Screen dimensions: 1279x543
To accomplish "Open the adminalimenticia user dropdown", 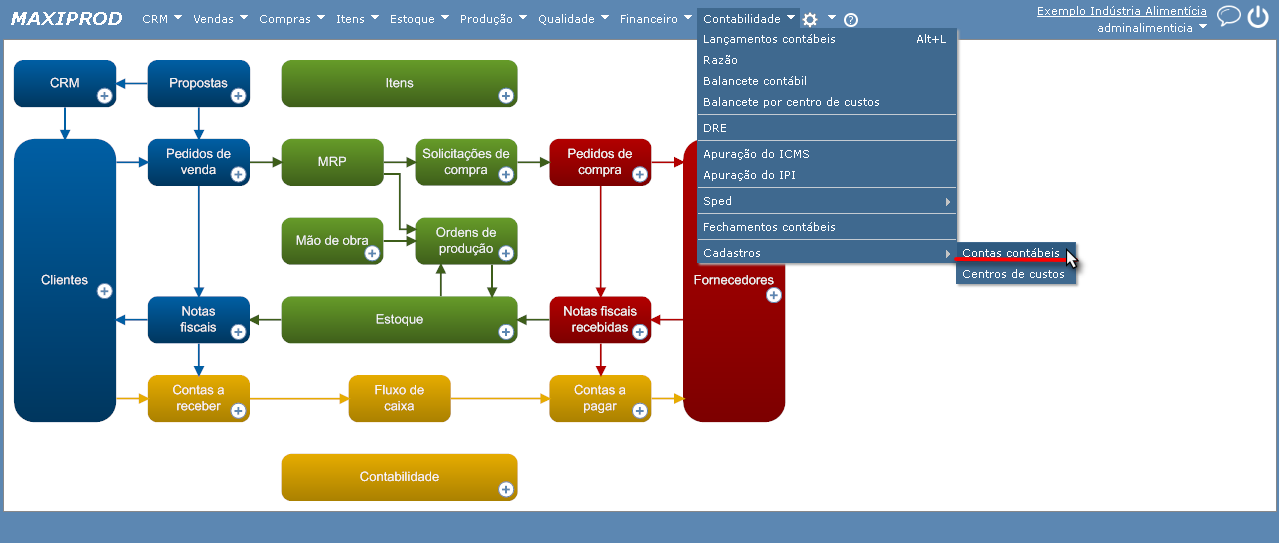I will (x=1152, y=28).
